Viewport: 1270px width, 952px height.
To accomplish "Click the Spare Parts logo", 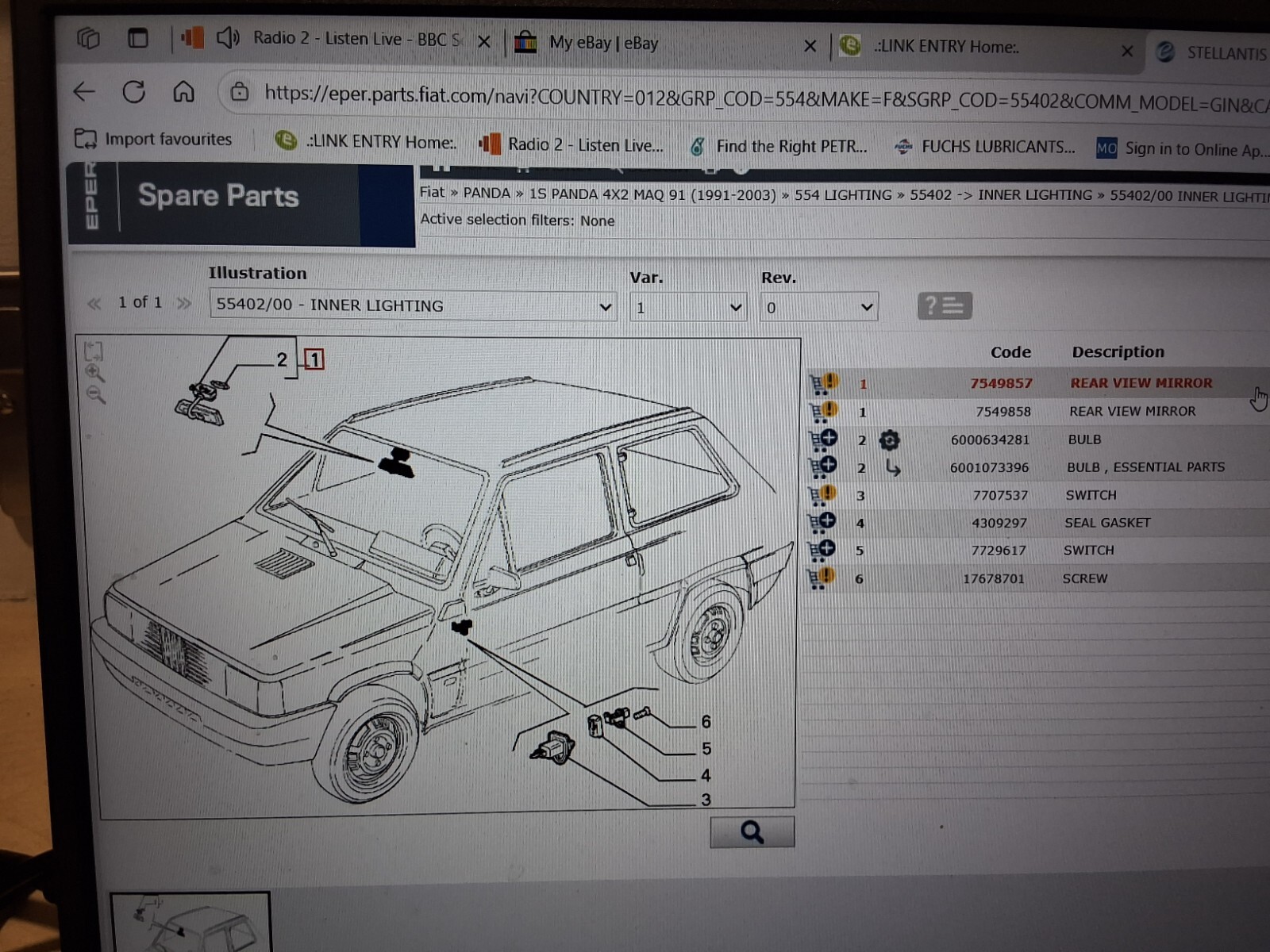I will tap(218, 195).
